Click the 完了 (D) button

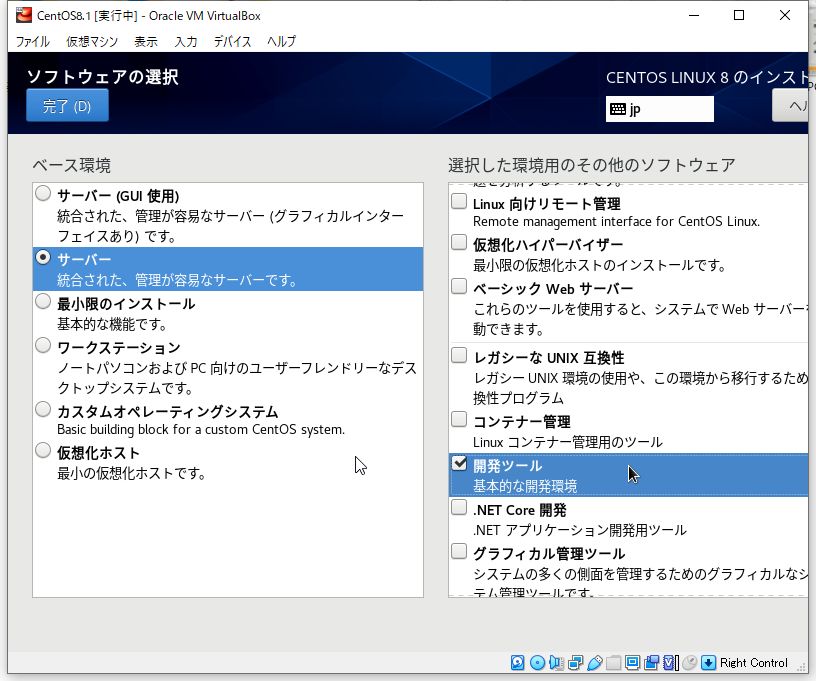[67, 106]
